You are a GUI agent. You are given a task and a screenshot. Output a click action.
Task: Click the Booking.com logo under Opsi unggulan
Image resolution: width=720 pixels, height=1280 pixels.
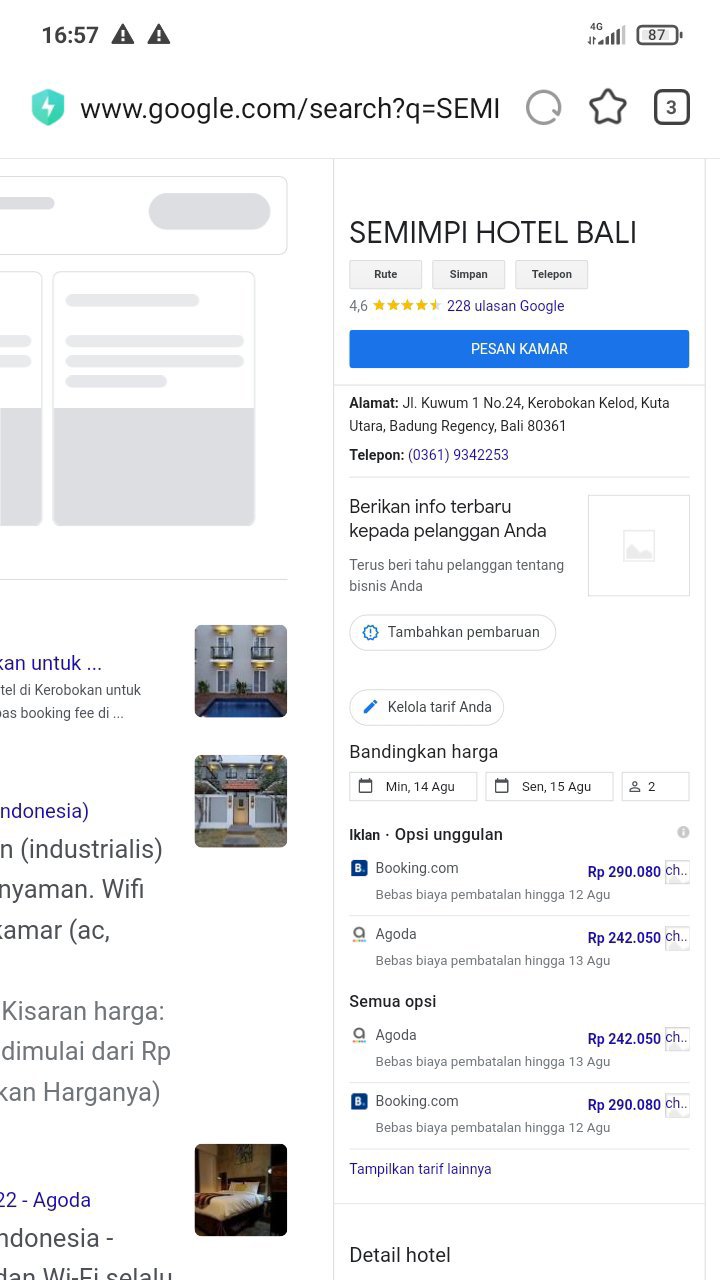click(360, 868)
